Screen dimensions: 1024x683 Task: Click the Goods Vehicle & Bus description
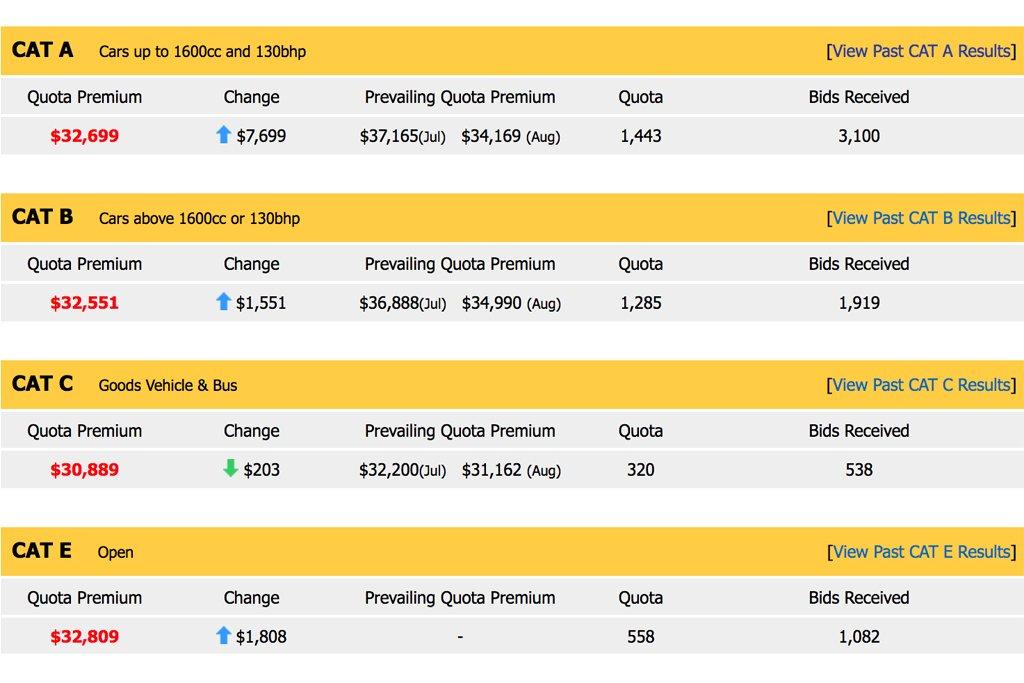click(x=168, y=385)
